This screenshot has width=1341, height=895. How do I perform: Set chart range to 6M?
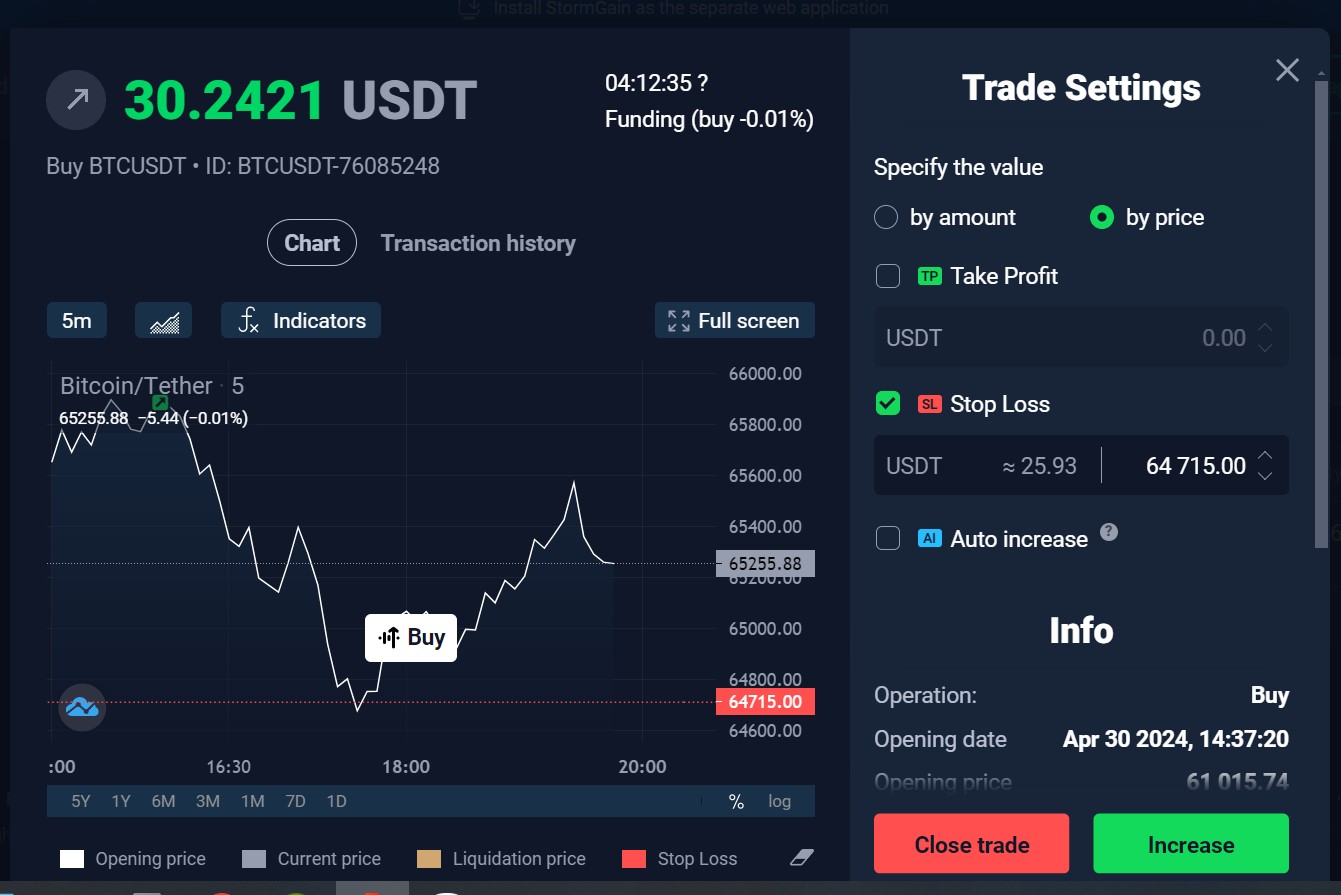pos(163,801)
